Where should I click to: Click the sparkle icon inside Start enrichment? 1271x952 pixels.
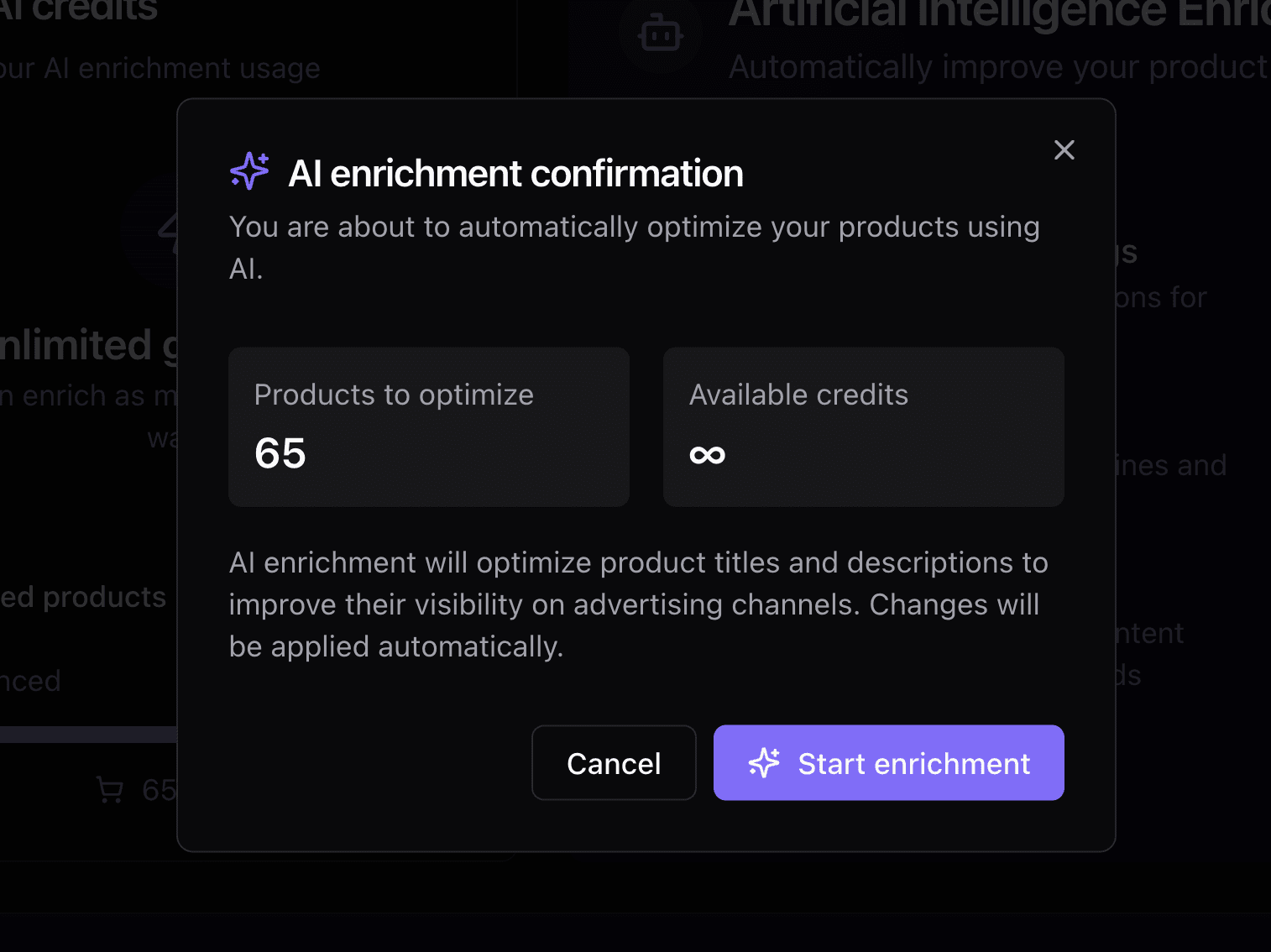[764, 762]
